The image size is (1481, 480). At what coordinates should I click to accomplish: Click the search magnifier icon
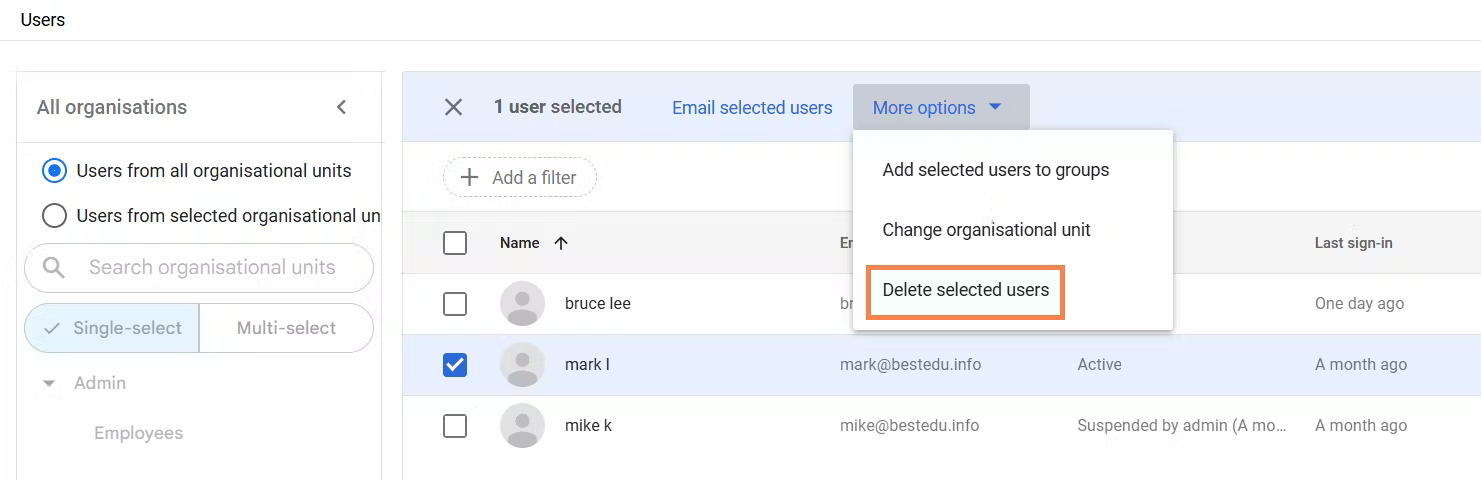[54, 268]
